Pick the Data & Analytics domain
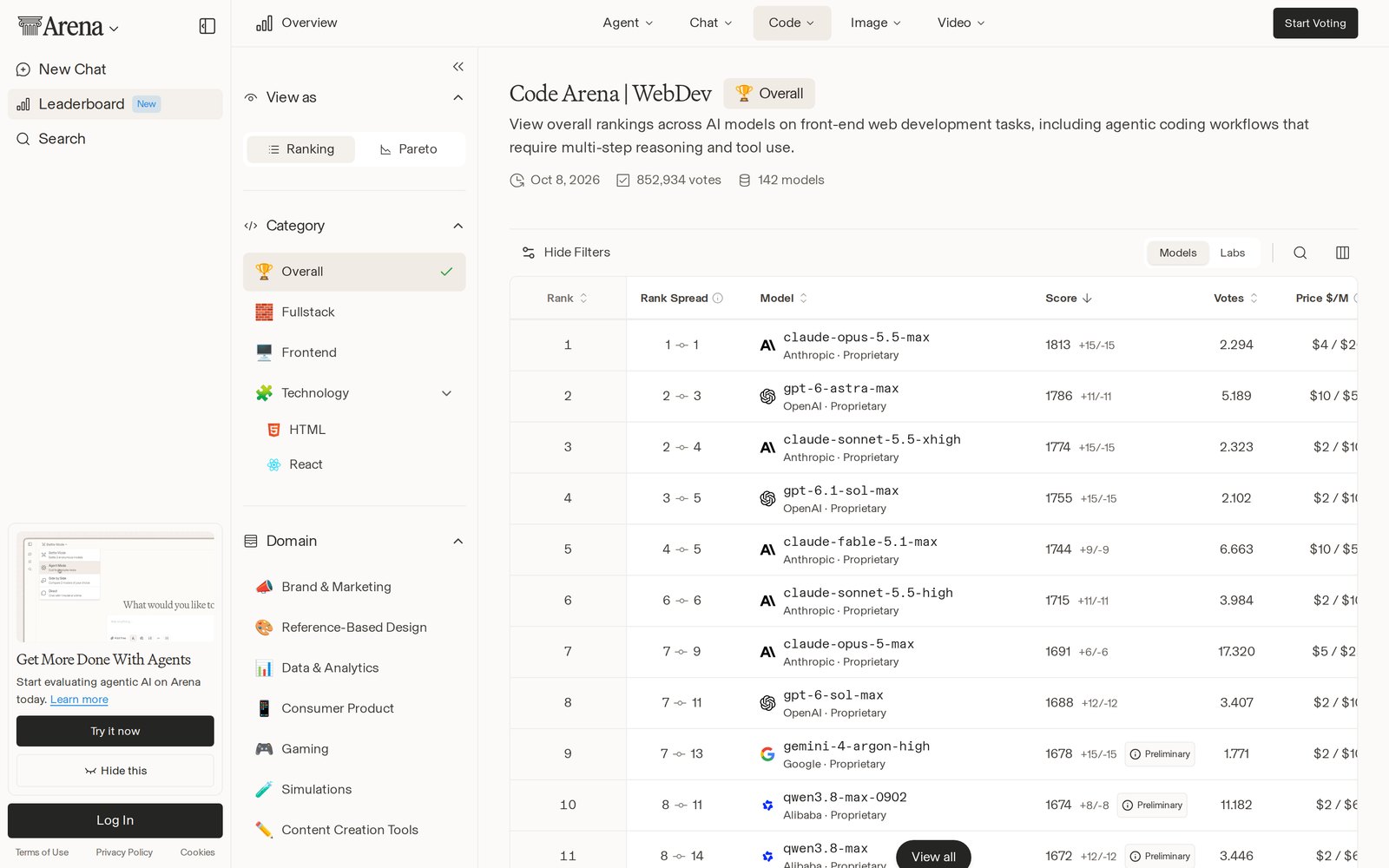The image size is (1389, 868). click(354, 667)
